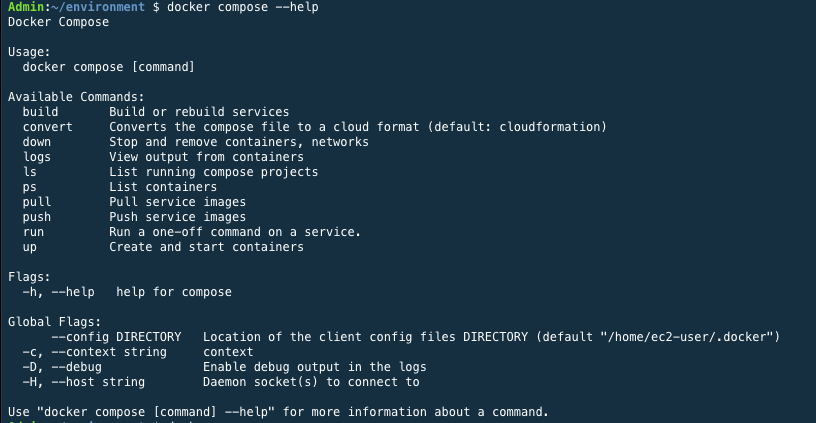Click the 'up' command entry
The width and height of the screenshot is (816, 423).
pyautogui.click(x=30, y=248)
